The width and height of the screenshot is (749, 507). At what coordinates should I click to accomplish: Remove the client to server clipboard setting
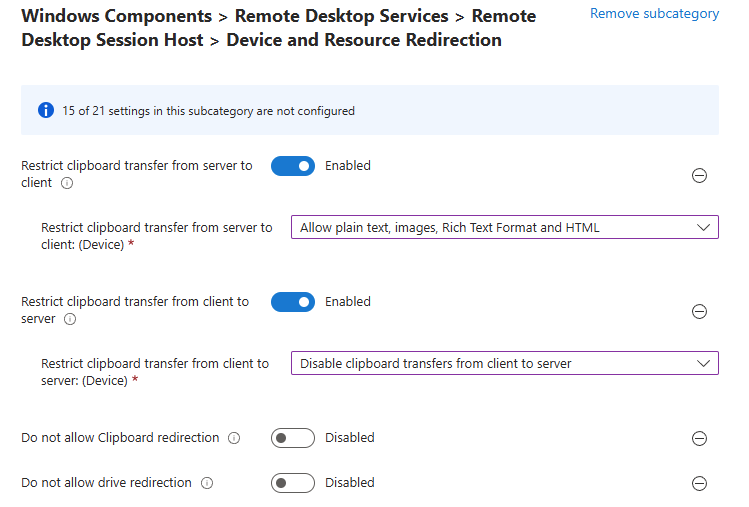click(700, 311)
